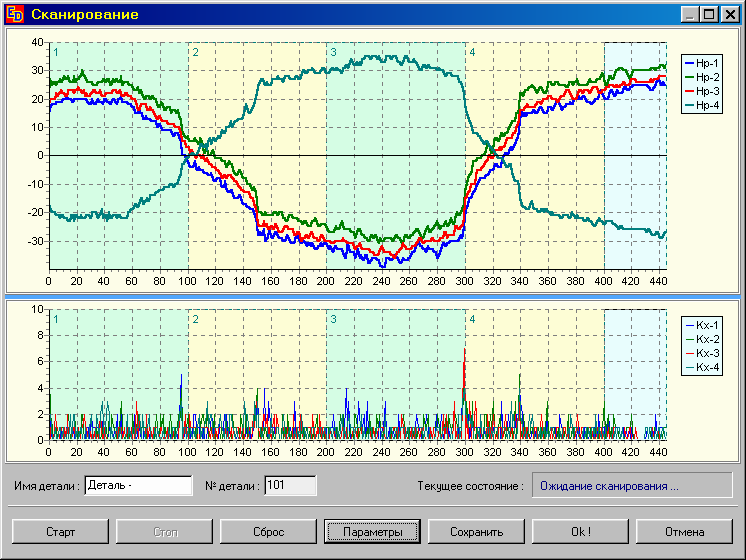The image size is (746, 560).
Task: Click zone 3 label in upper chart
Action: (333, 52)
